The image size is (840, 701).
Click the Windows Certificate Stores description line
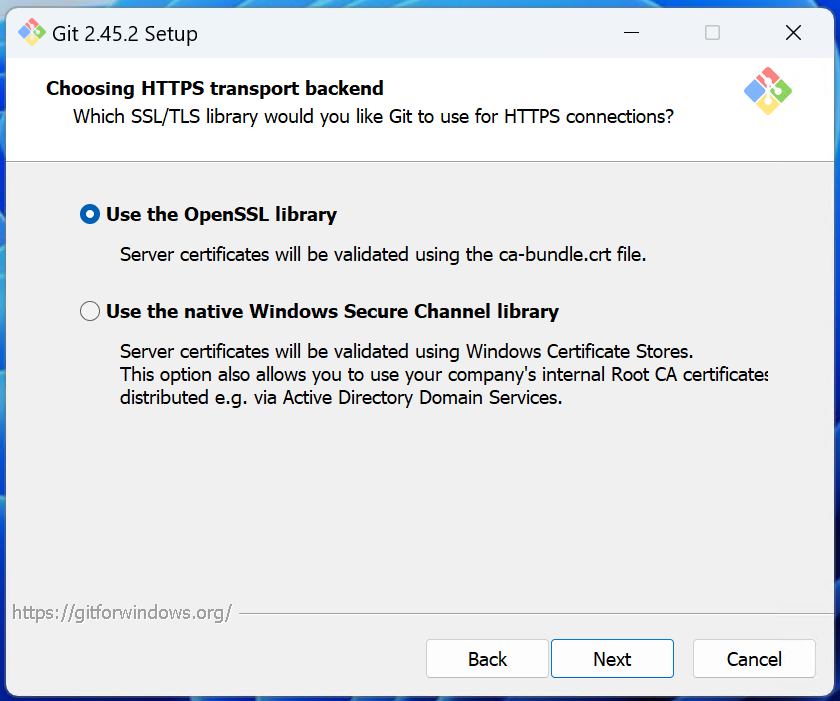click(407, 351)
